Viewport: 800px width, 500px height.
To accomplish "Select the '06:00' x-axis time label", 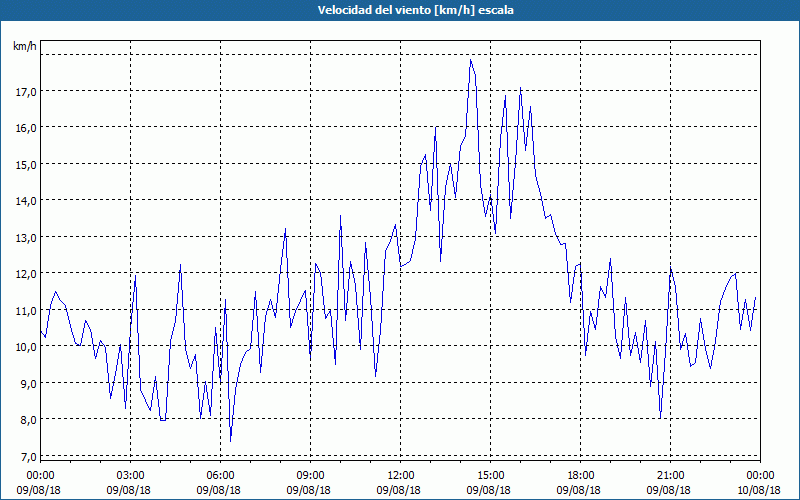I will click(x=220, y=476).
